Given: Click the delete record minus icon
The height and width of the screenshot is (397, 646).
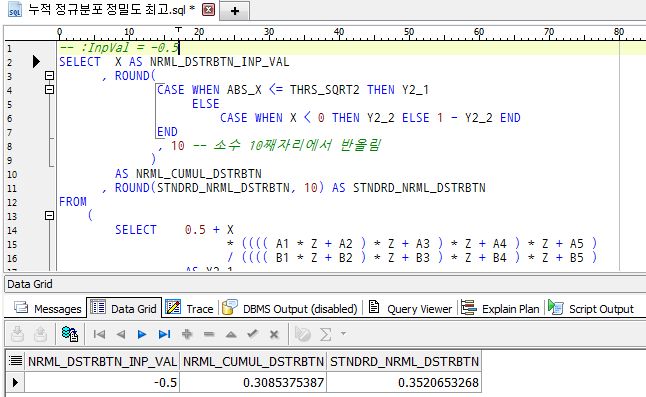Looking at the screenshot, I should pyautogui.click(x=209, y=334).
